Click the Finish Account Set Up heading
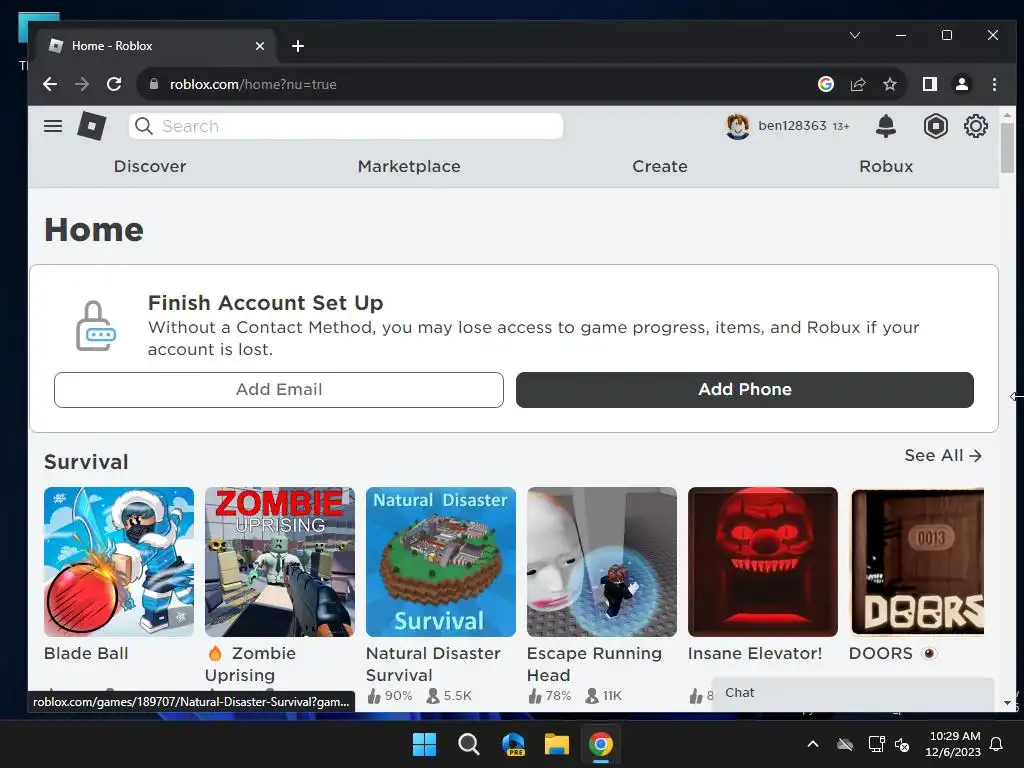This screenshot has width=1024, height=768. 265,302
